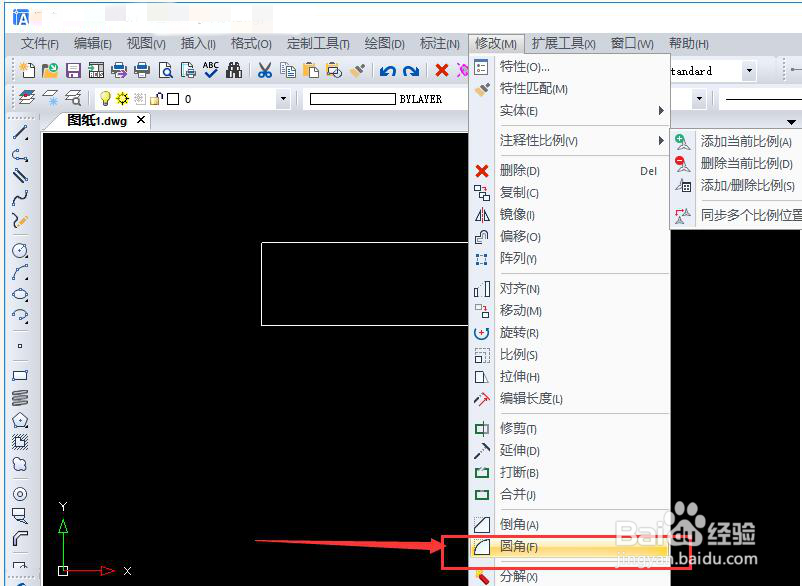Select the Donut ring tool
The width and height of the screenshot is (802, 586).
tap(20, 494)
